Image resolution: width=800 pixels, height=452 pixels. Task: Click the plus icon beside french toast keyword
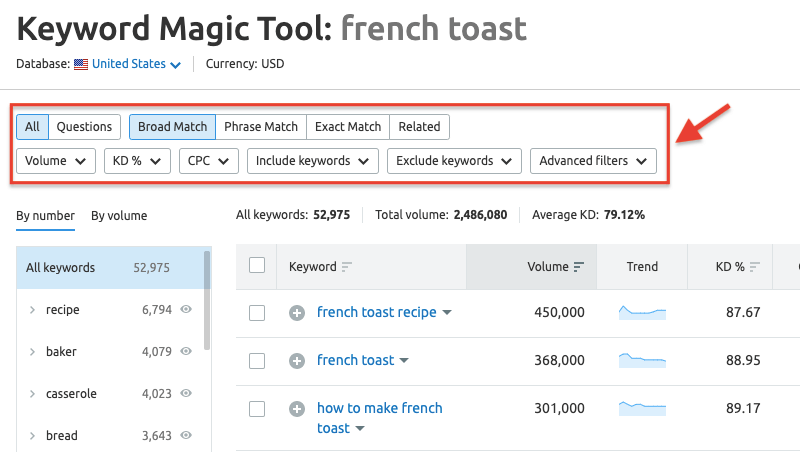pos(297,361)
